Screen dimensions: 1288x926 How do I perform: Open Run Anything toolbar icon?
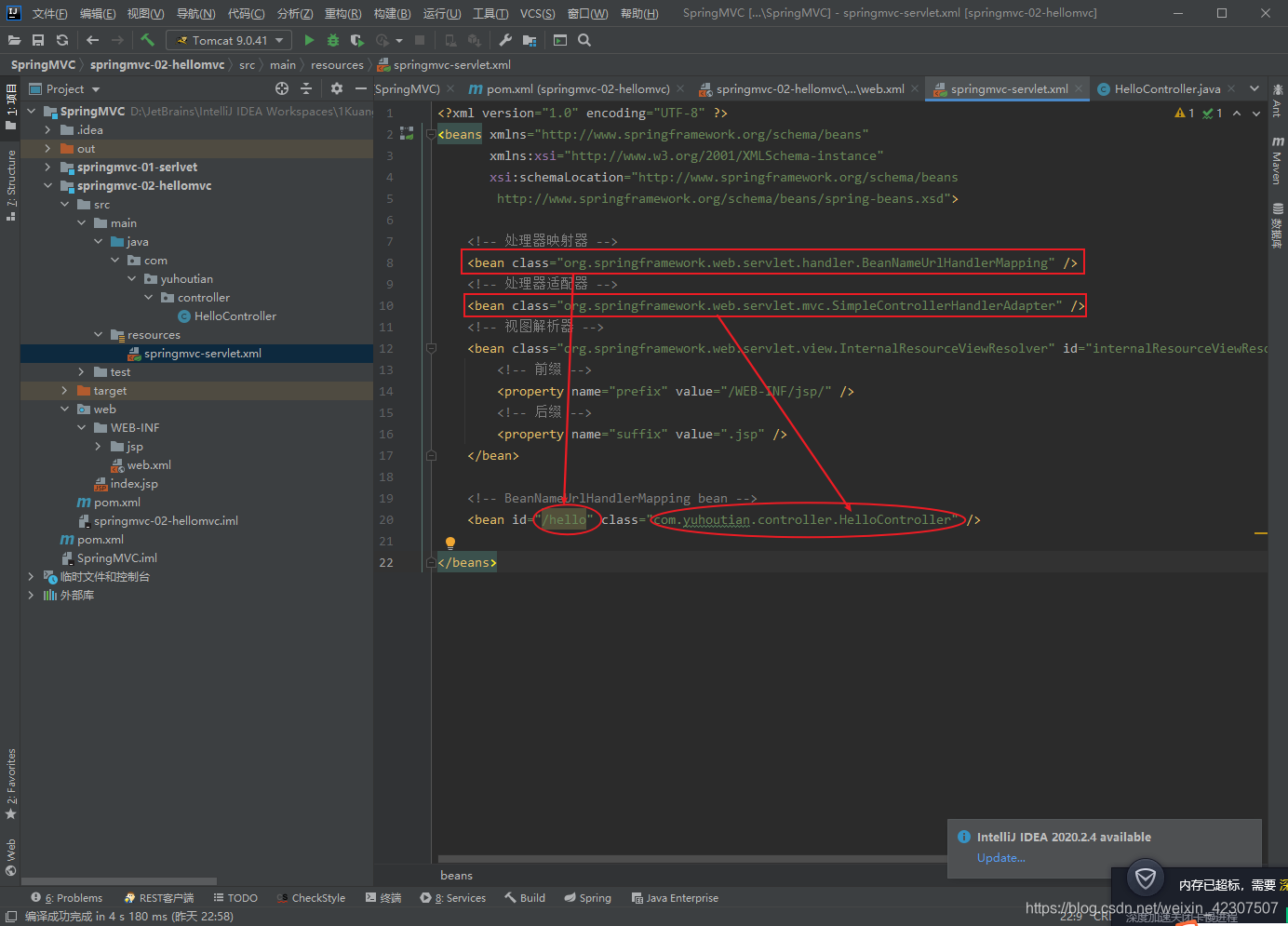coord(560,40)
